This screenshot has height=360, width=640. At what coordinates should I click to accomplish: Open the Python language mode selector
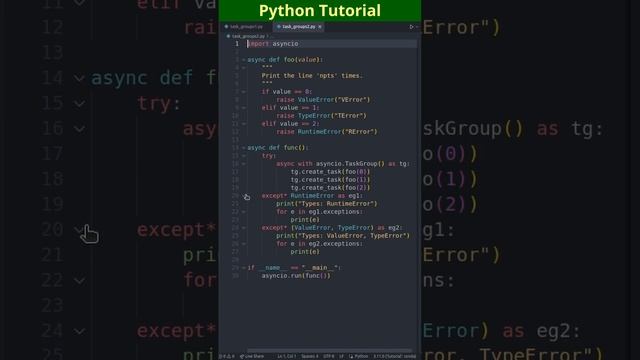[x=358, y=356]
